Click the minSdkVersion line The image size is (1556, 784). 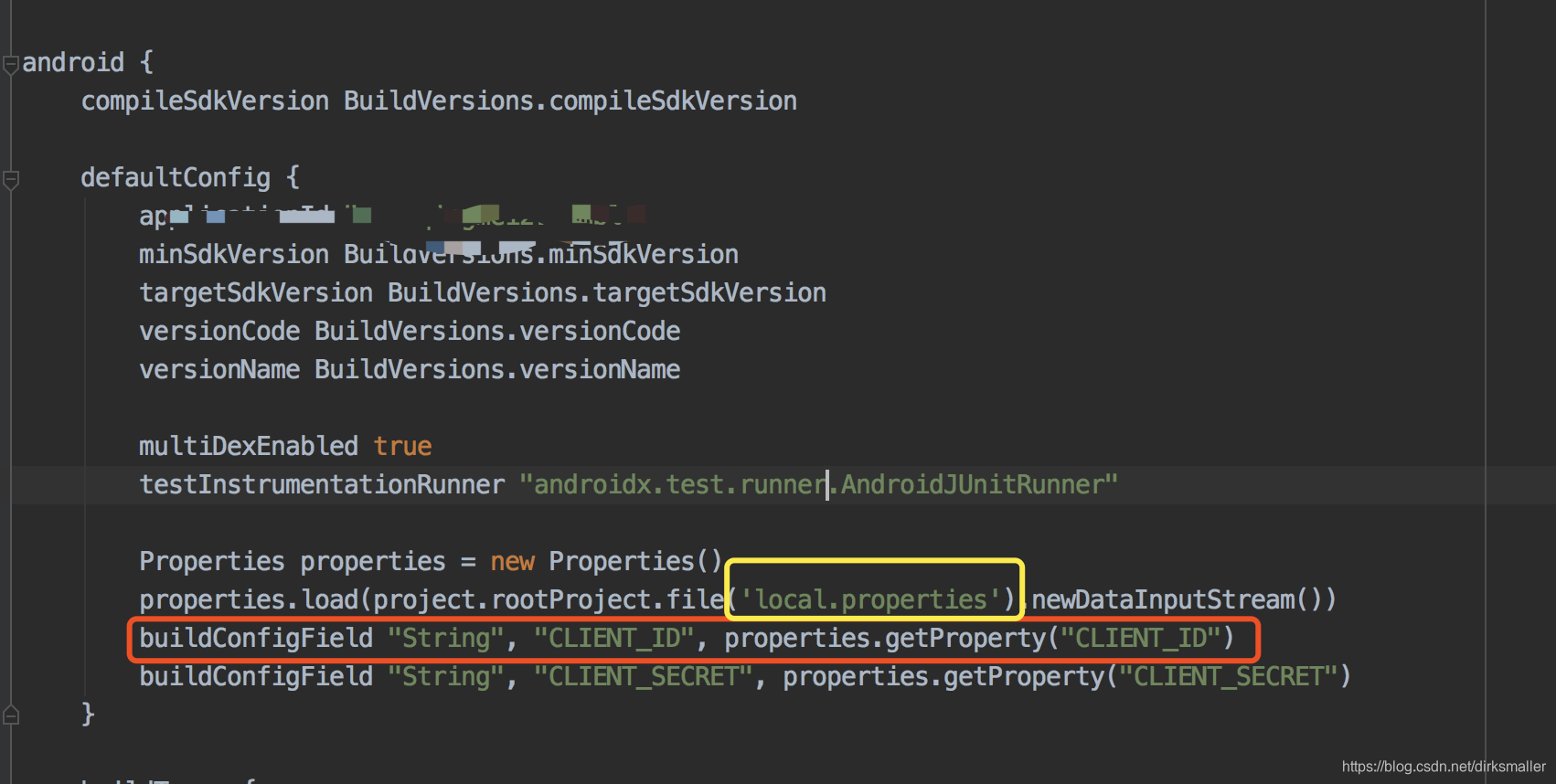[x=439, y=254]
